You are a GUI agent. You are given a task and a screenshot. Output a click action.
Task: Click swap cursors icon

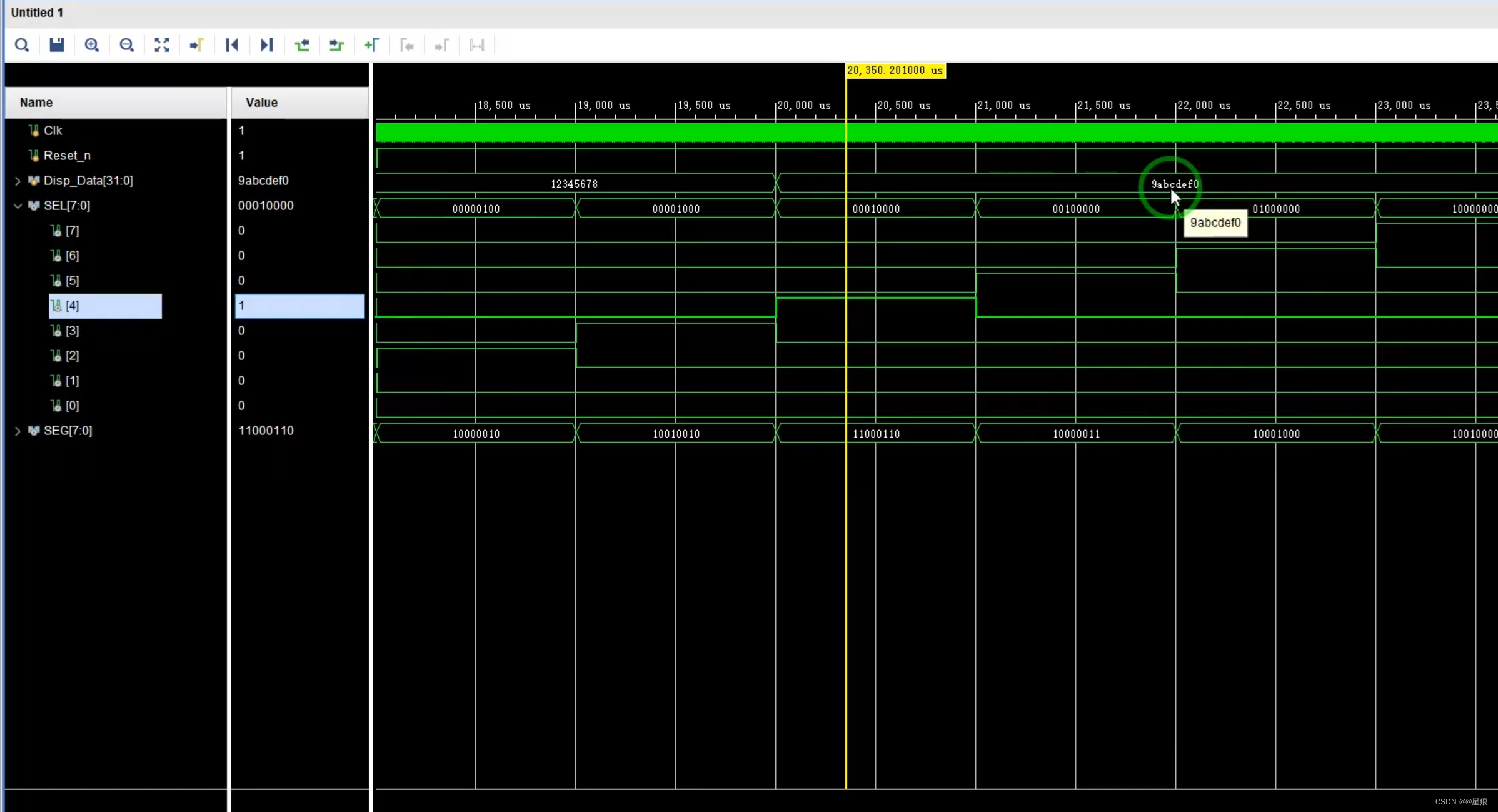tap(477, 45)
